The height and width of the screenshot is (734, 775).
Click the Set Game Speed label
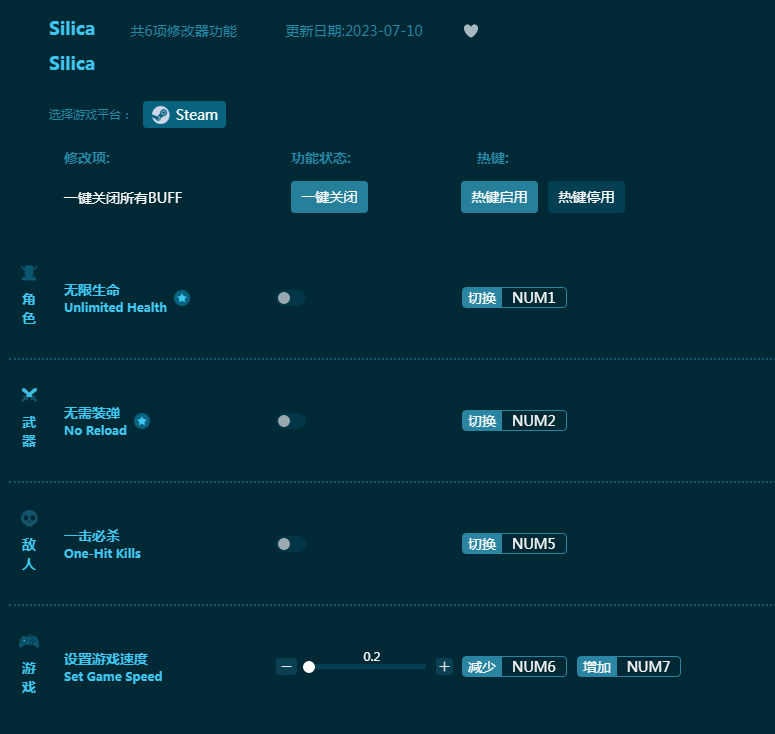[113, 677]
